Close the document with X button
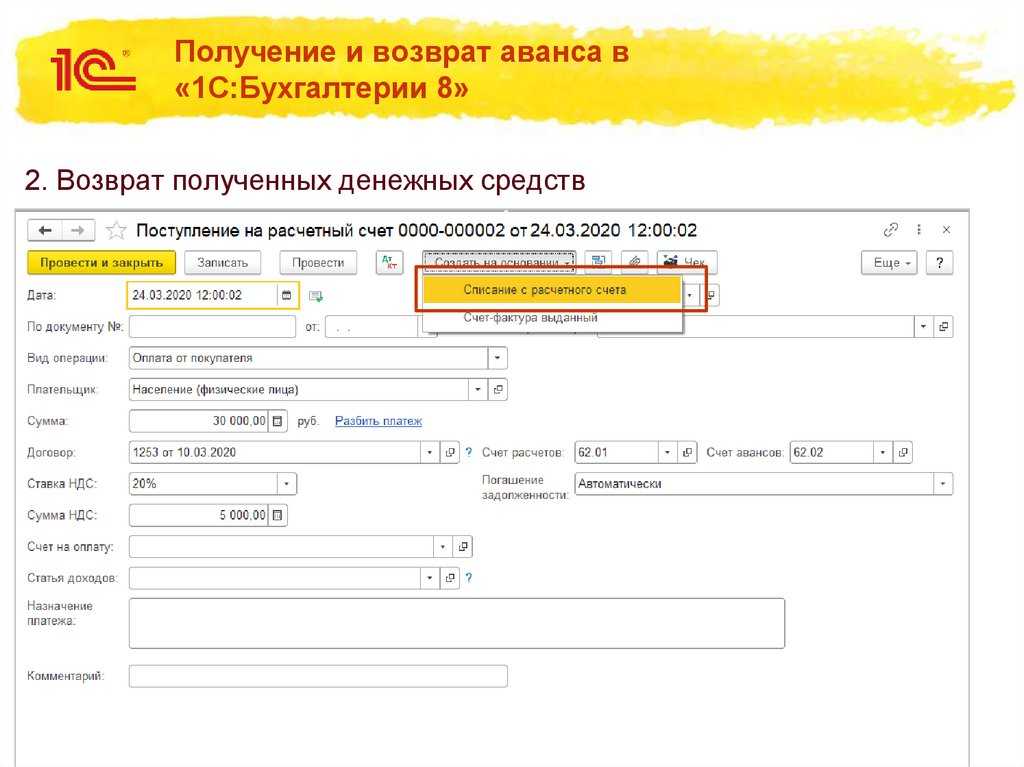The width and height of the screenshot is (1024, 767). [x=946, y=230]
